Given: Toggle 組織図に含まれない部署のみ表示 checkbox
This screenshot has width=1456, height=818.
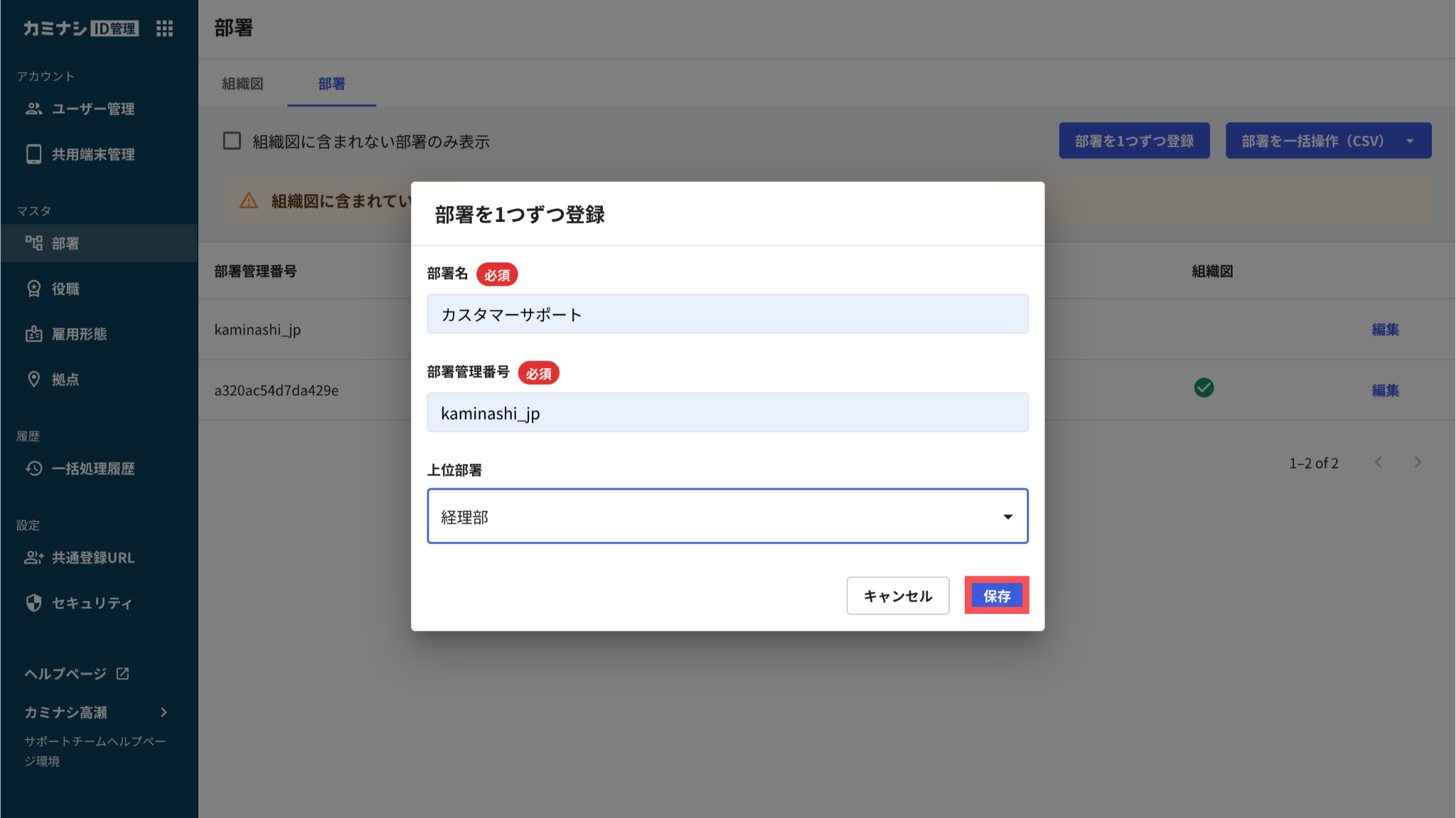Looking at the screenshot, I should point(232,141).
